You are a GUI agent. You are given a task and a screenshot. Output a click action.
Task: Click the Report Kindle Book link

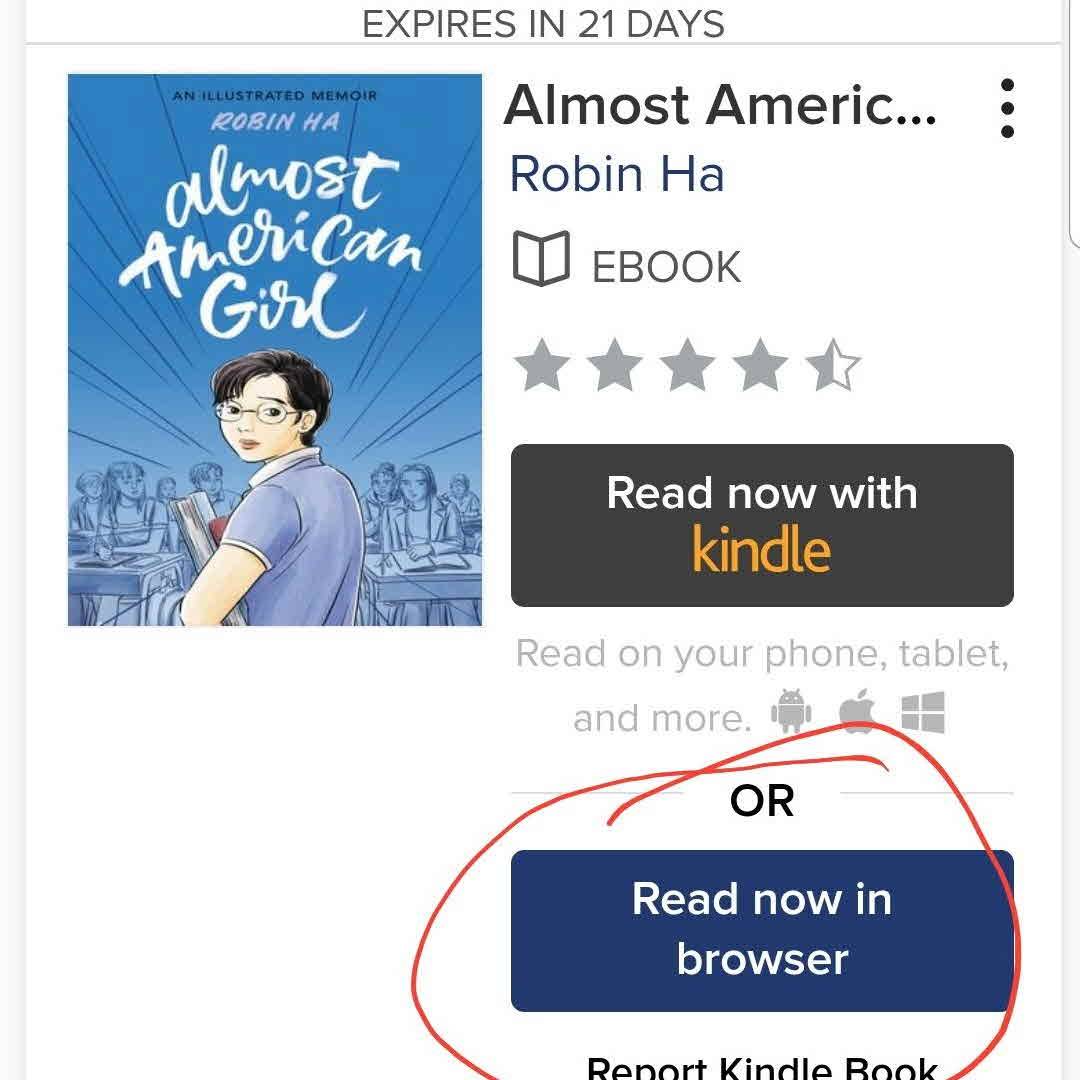(762, 1067)
